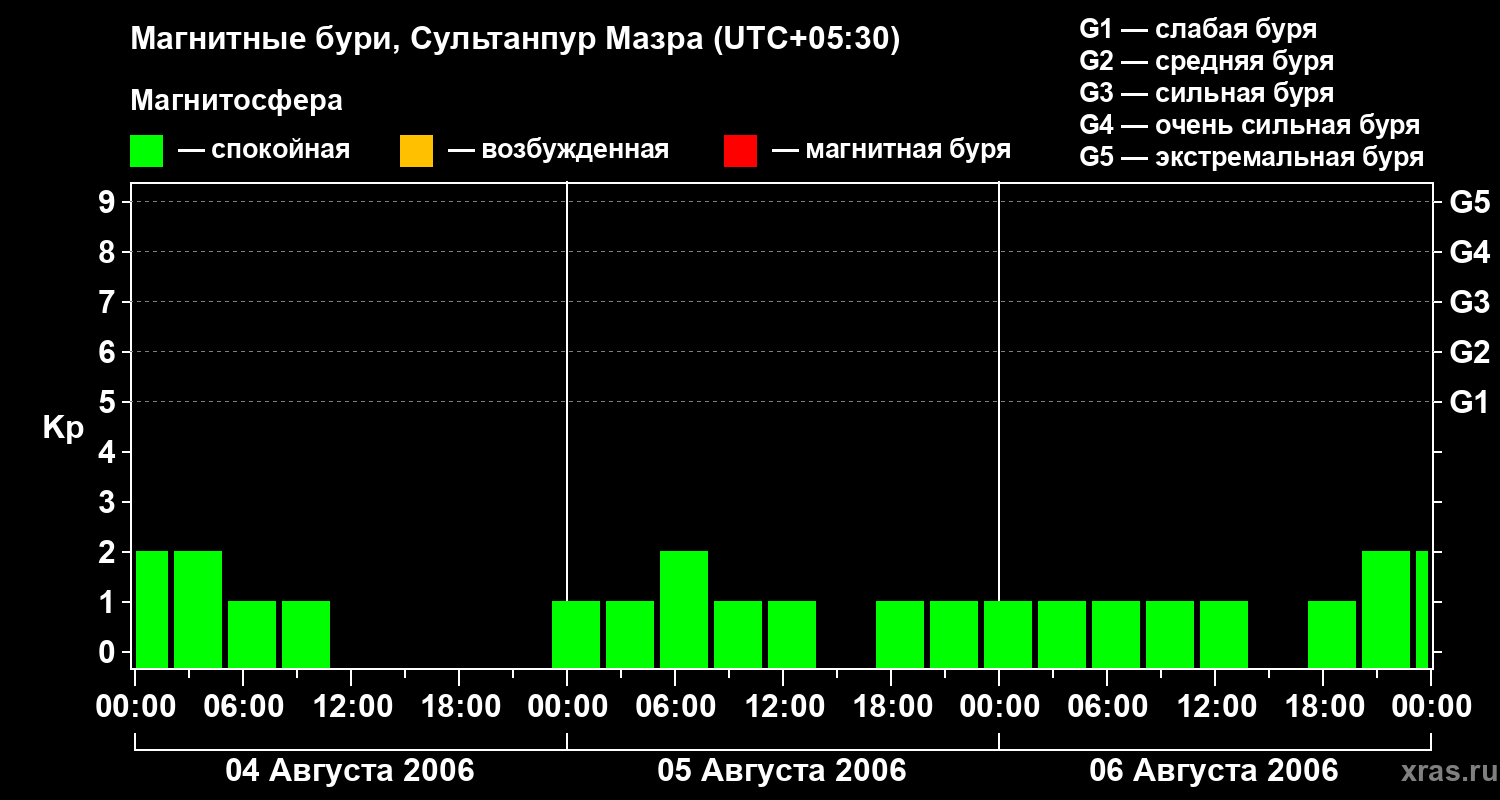Click the 18:00 time label for 04 Августа
Image resolution: width=1500 pixels, height=800 pixels.
click(460, 706)
